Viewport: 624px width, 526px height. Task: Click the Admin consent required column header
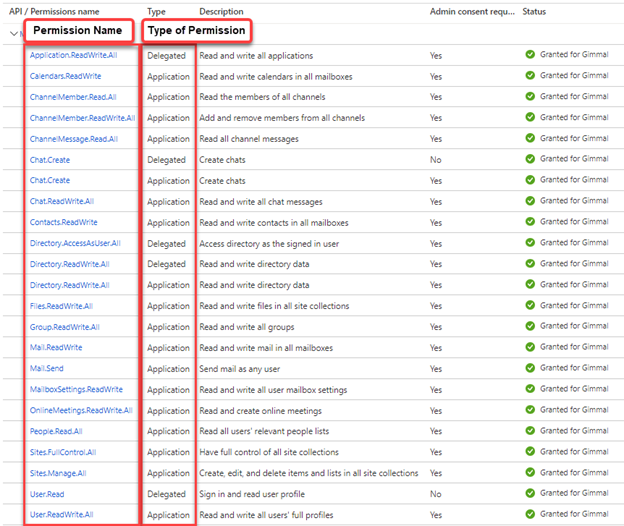point(472,11)
